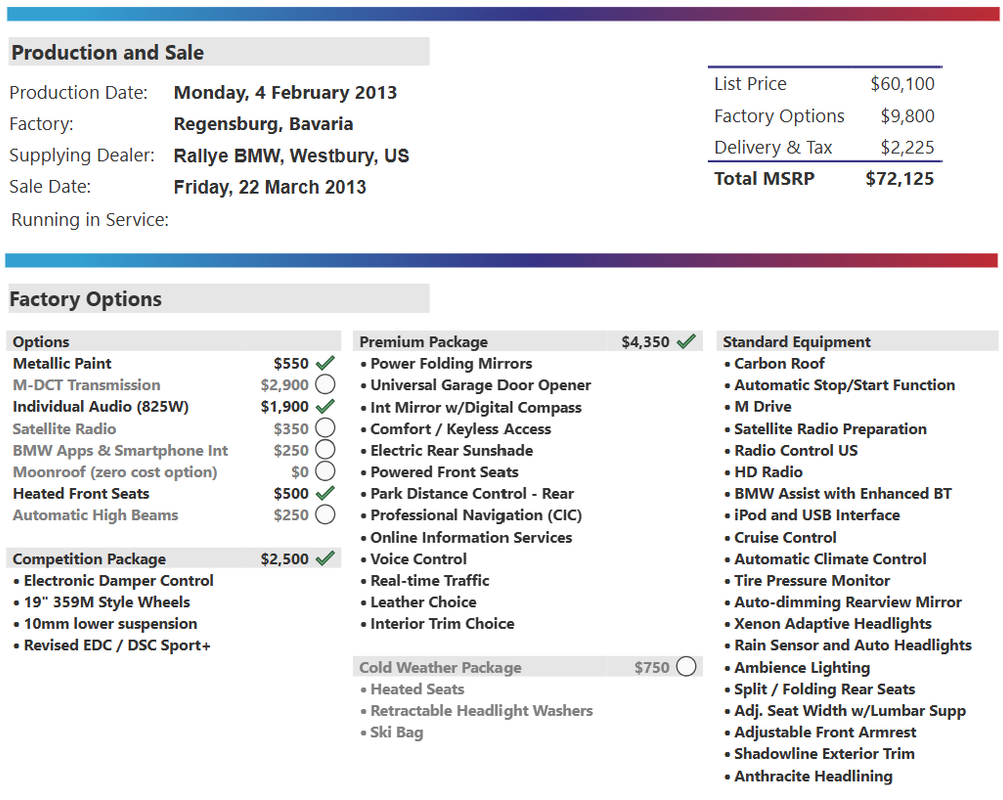This screenshot has height=800, width=1003.
Task: Click 'Retractable Headlight Washers' item
Action: (482, 710)
